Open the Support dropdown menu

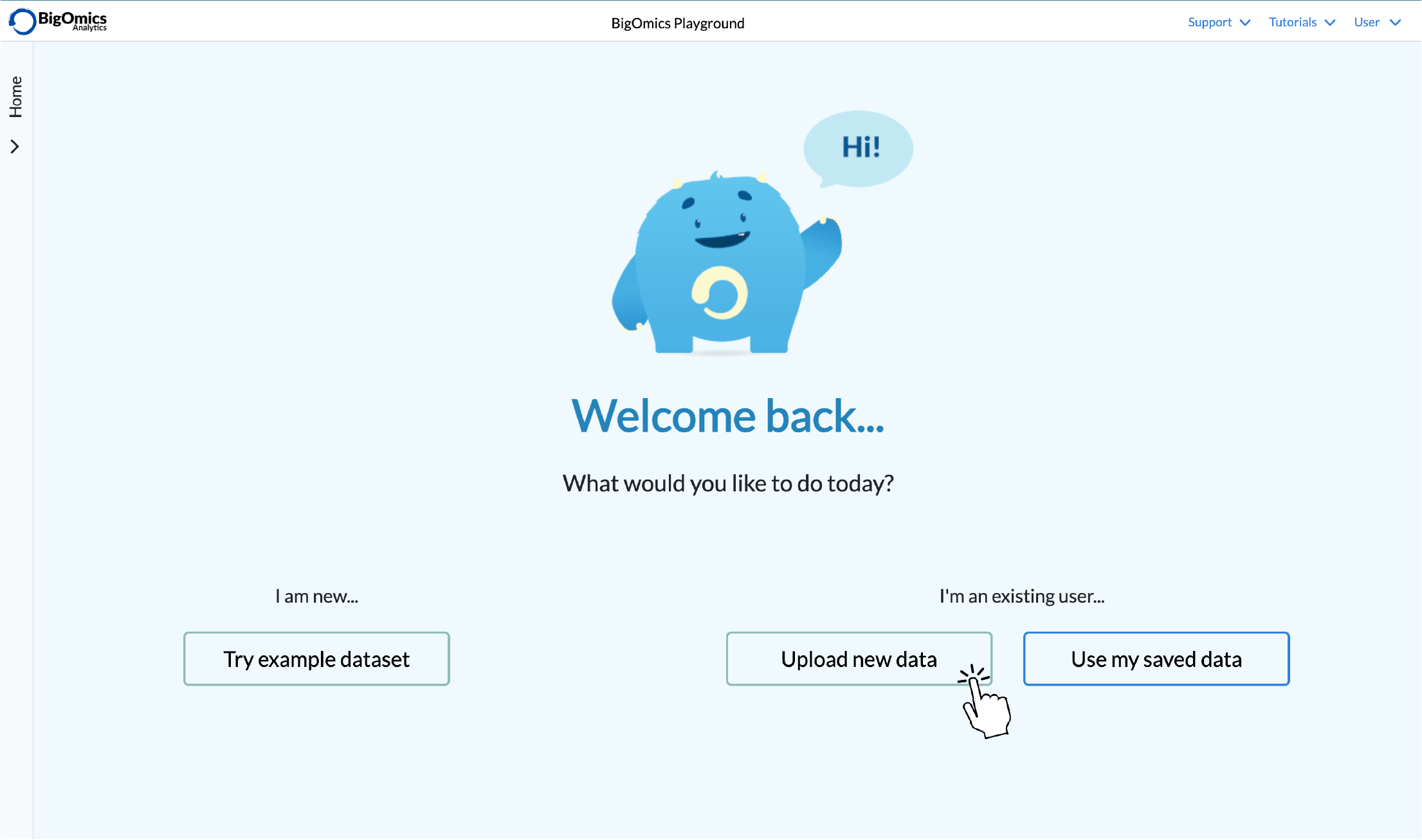tap(1210, 22)
